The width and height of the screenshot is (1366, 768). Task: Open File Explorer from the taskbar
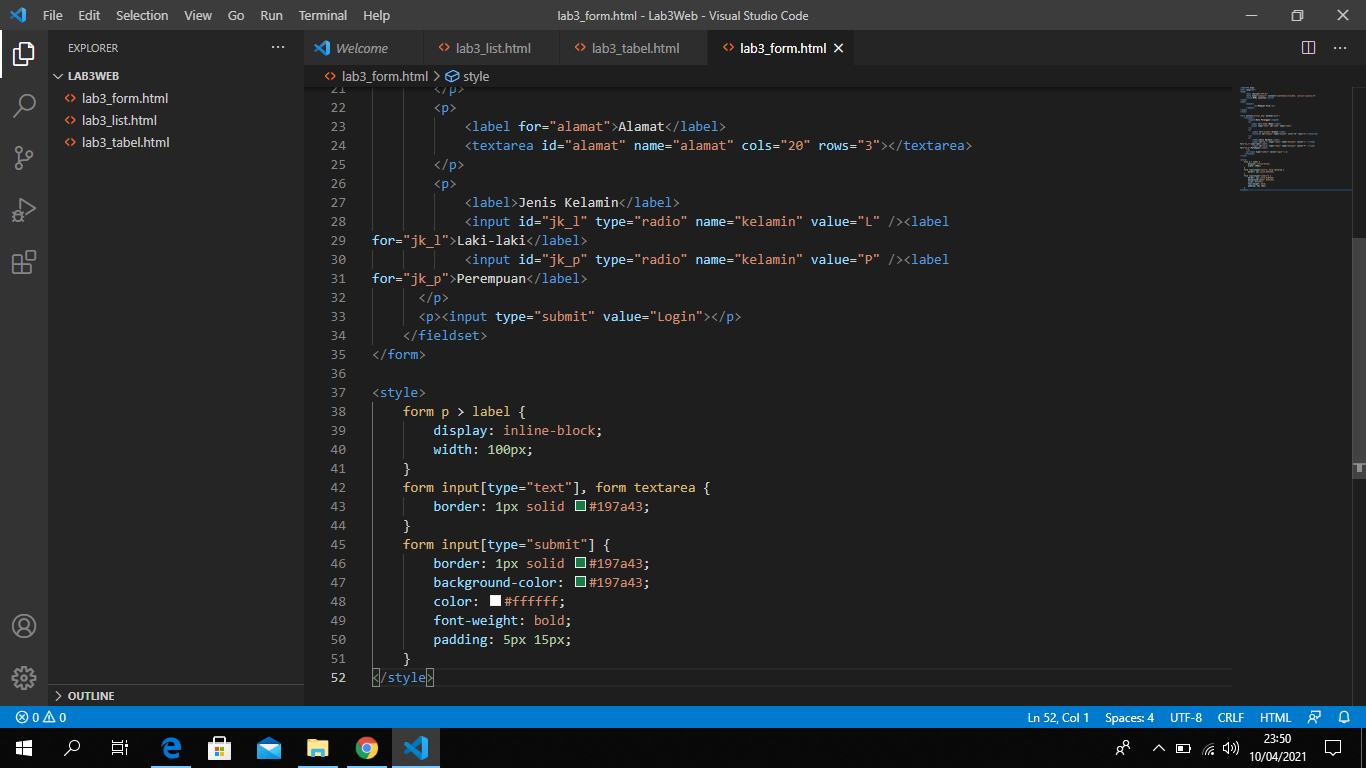[318, 747]
